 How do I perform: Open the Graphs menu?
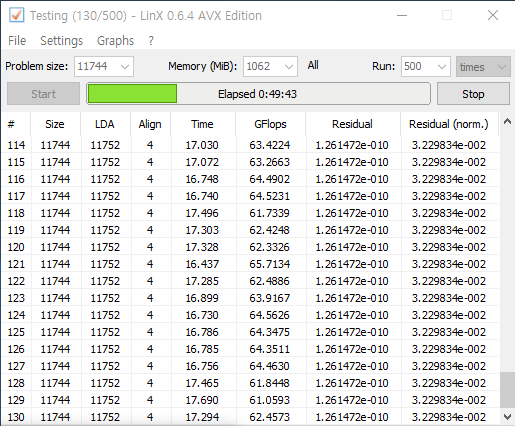(x=115, y=41)
